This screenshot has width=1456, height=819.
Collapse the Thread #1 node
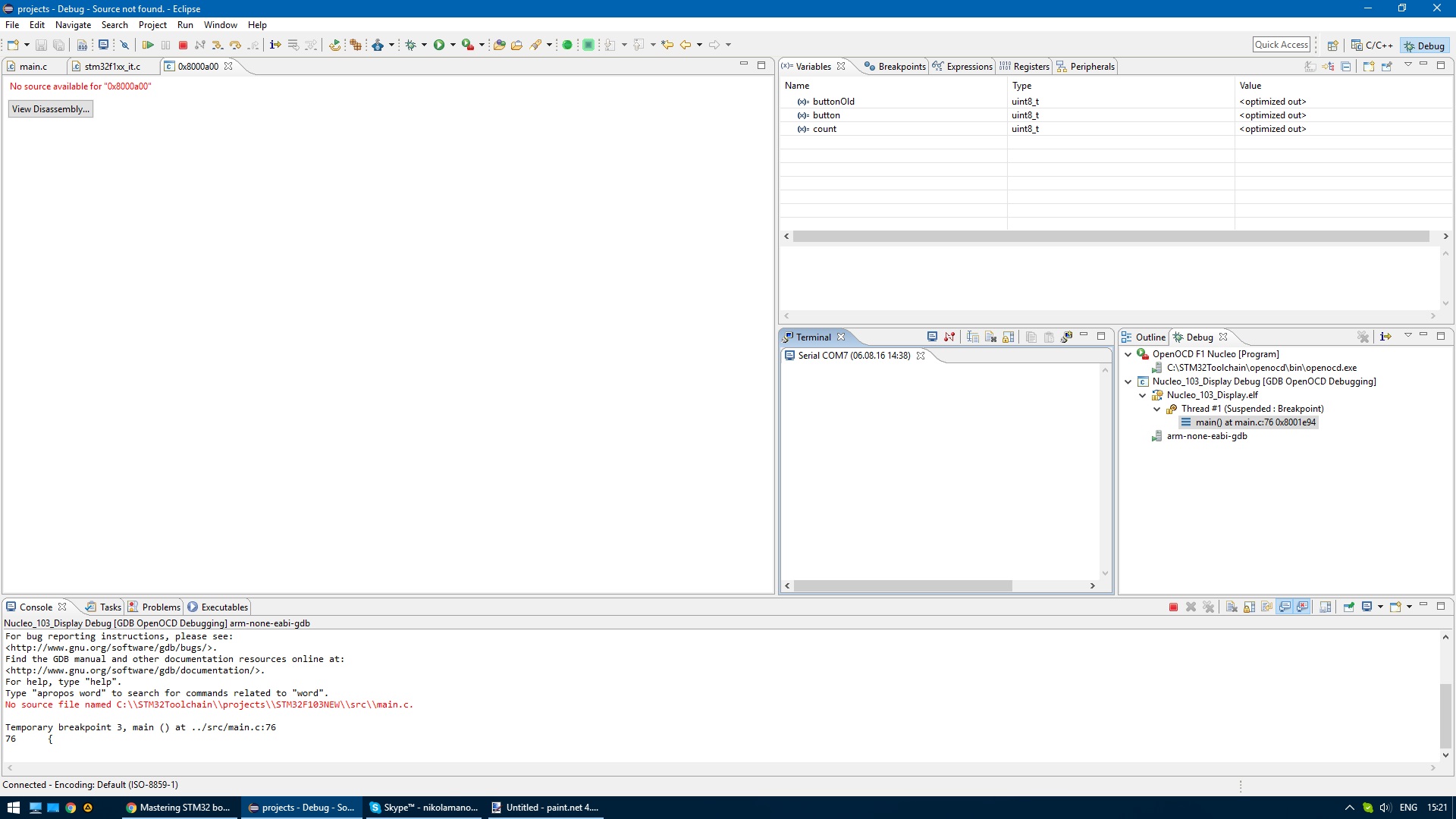pos(1156,409)
